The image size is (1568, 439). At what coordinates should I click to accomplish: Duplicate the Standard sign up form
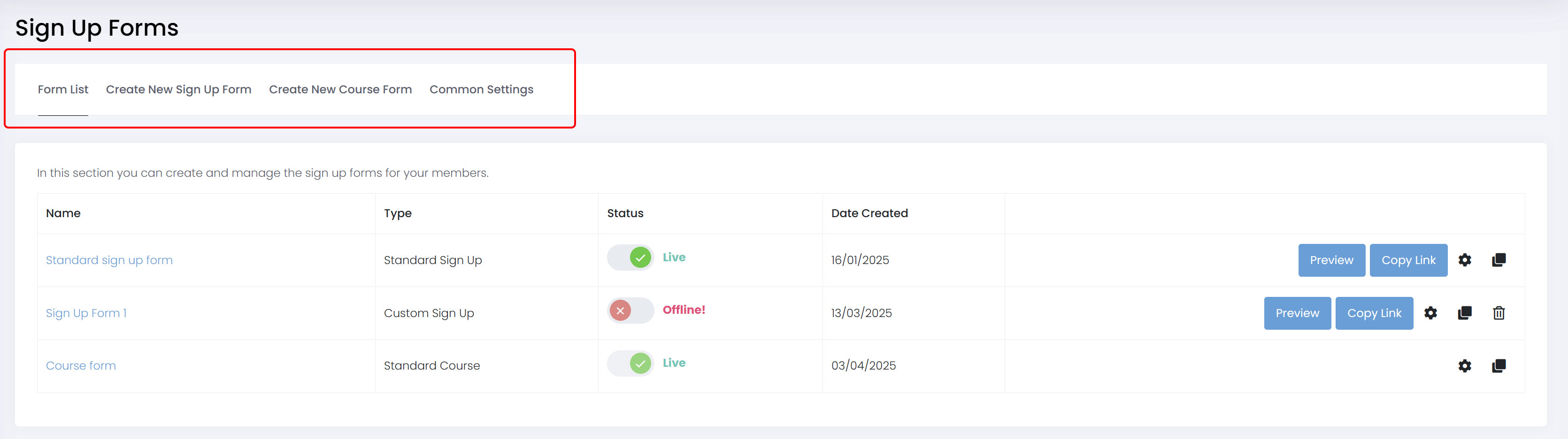tap(1499, 260)
